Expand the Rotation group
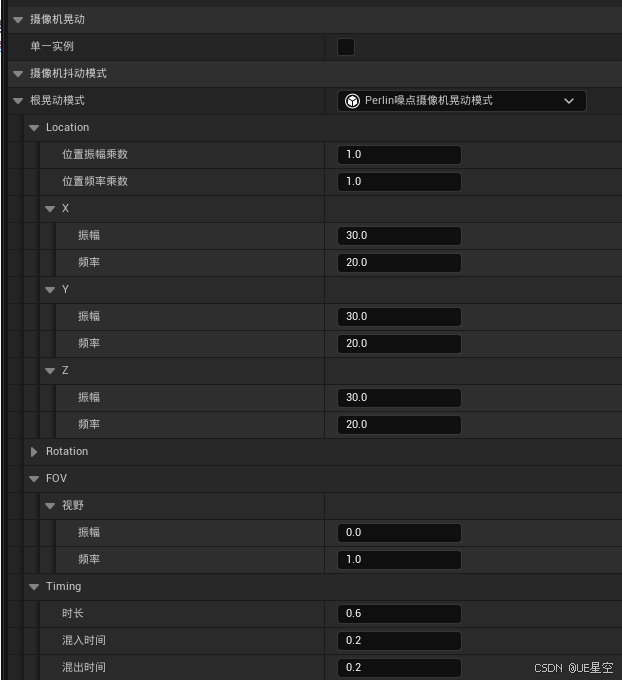 [34, 451]
